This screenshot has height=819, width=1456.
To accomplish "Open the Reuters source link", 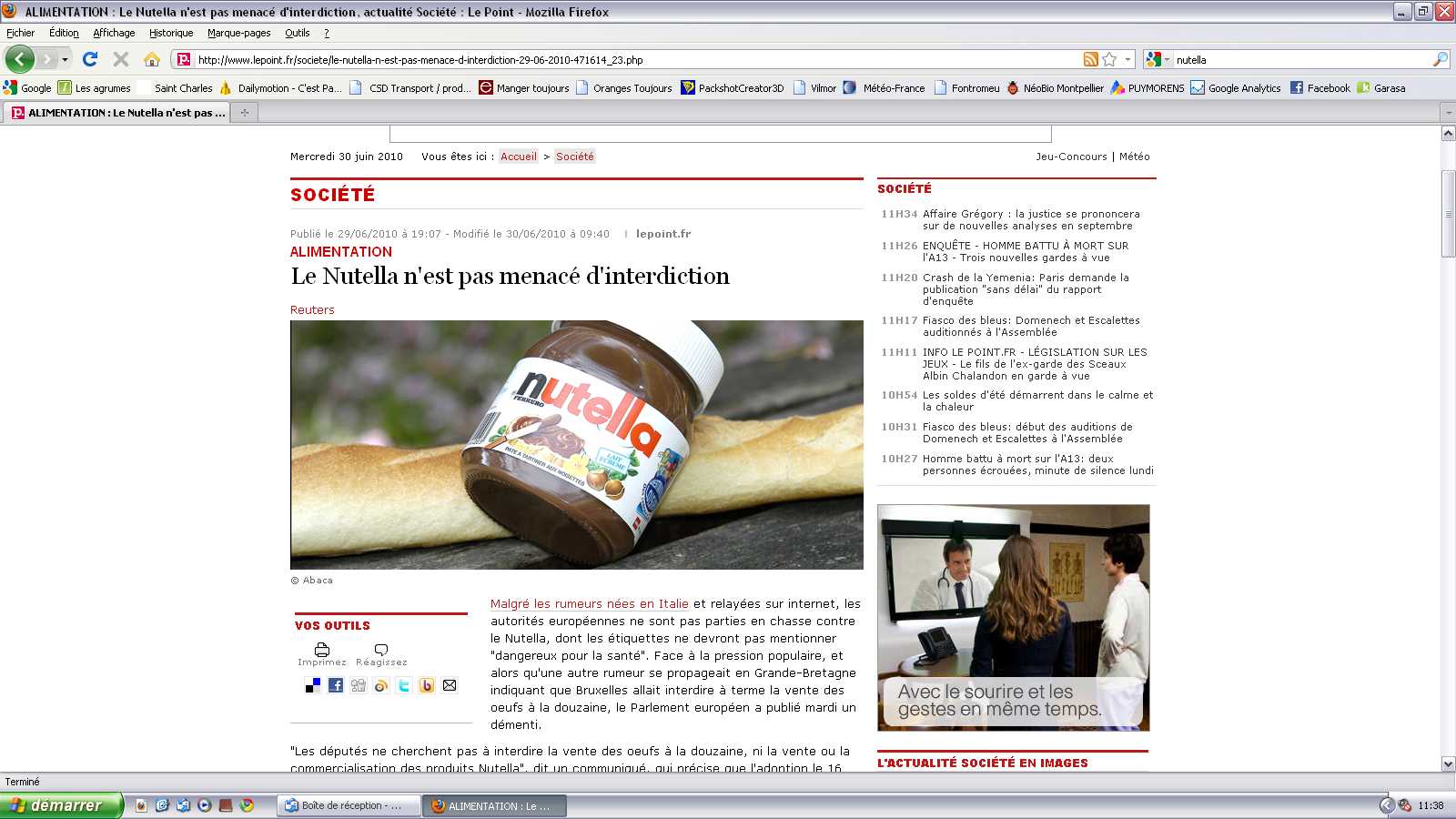I will [x=312, y=309].
